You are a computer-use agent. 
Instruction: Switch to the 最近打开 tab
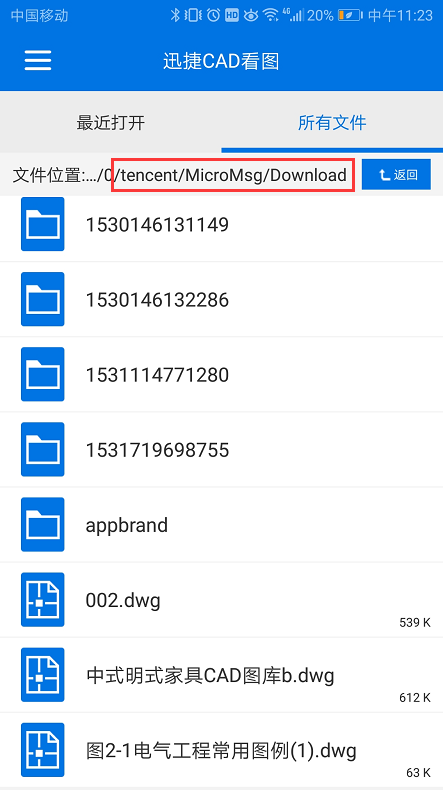click(x=111, y=122)
